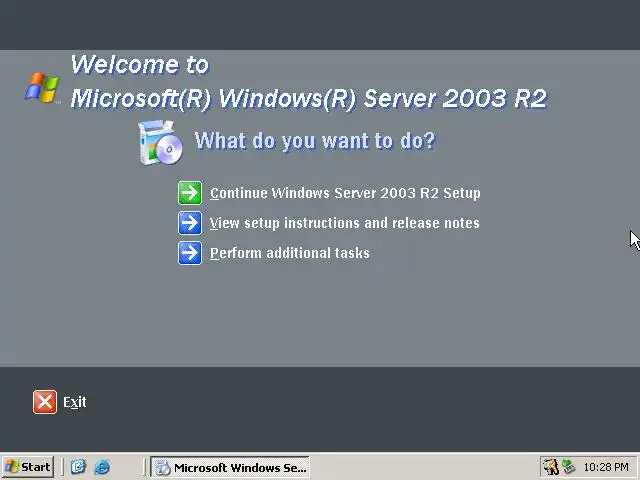Select Microsoft Windows Se... taskbar button
Screen dimensions: 640x480
(x=230, y=467)
